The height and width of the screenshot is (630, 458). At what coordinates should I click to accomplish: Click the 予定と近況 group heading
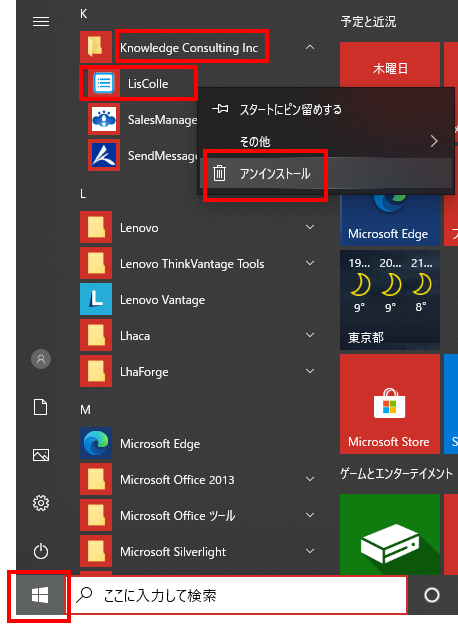pyautogui.click(x=368, y=21)
